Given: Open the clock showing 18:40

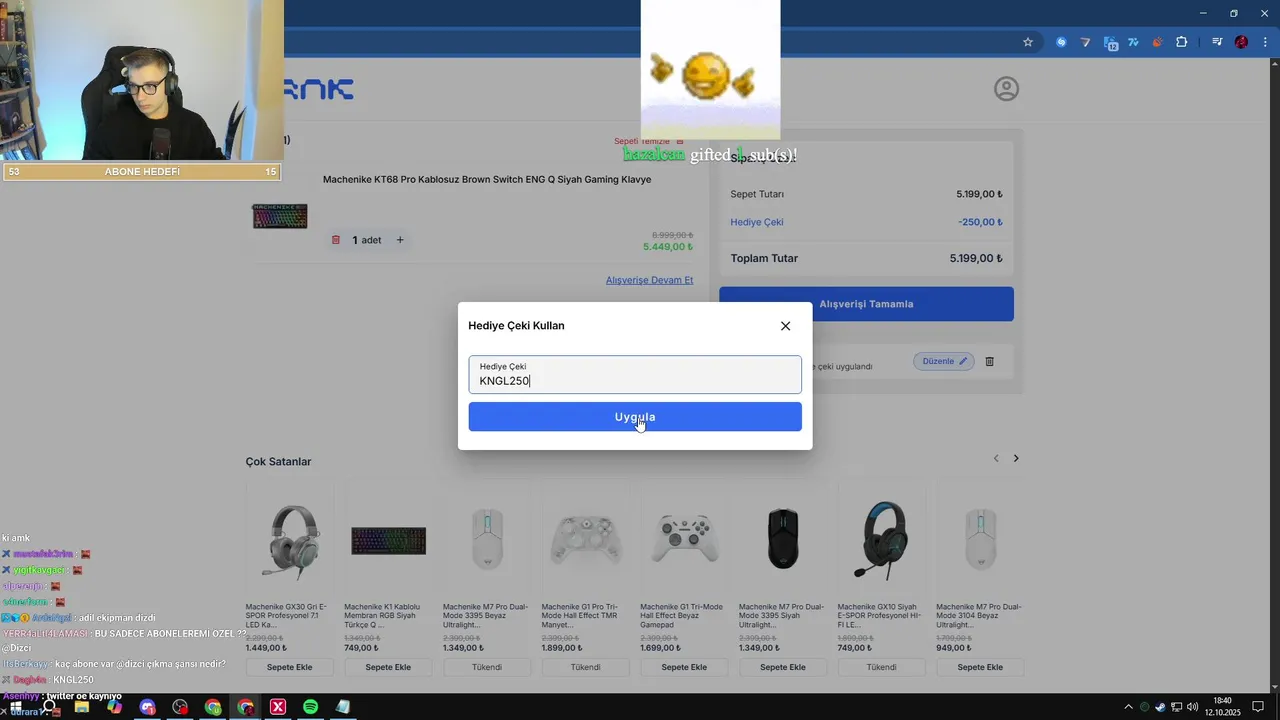Looking at the screenshot, I should [x=1222, y=706].
